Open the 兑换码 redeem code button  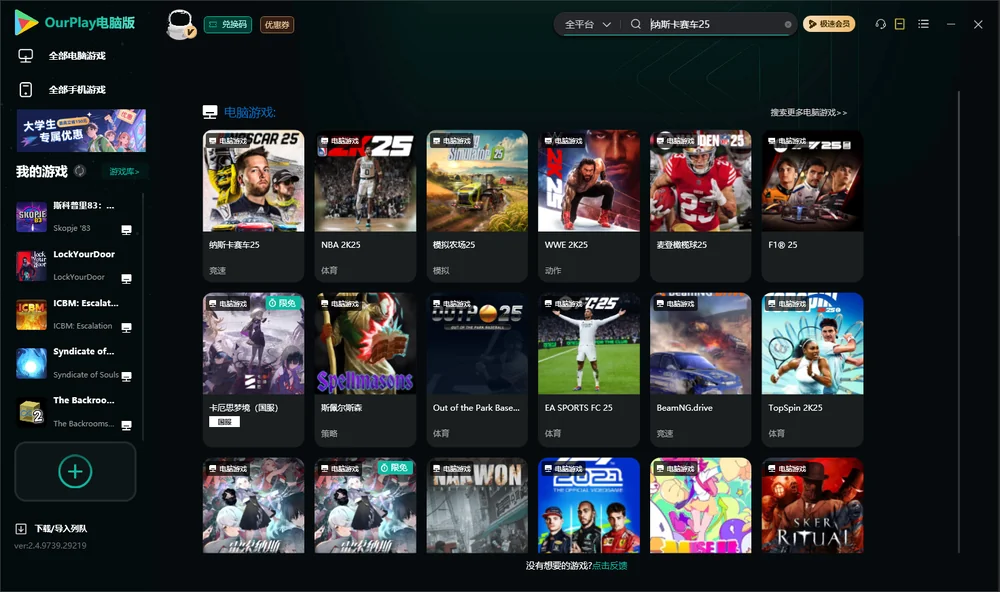click(228, 25)
